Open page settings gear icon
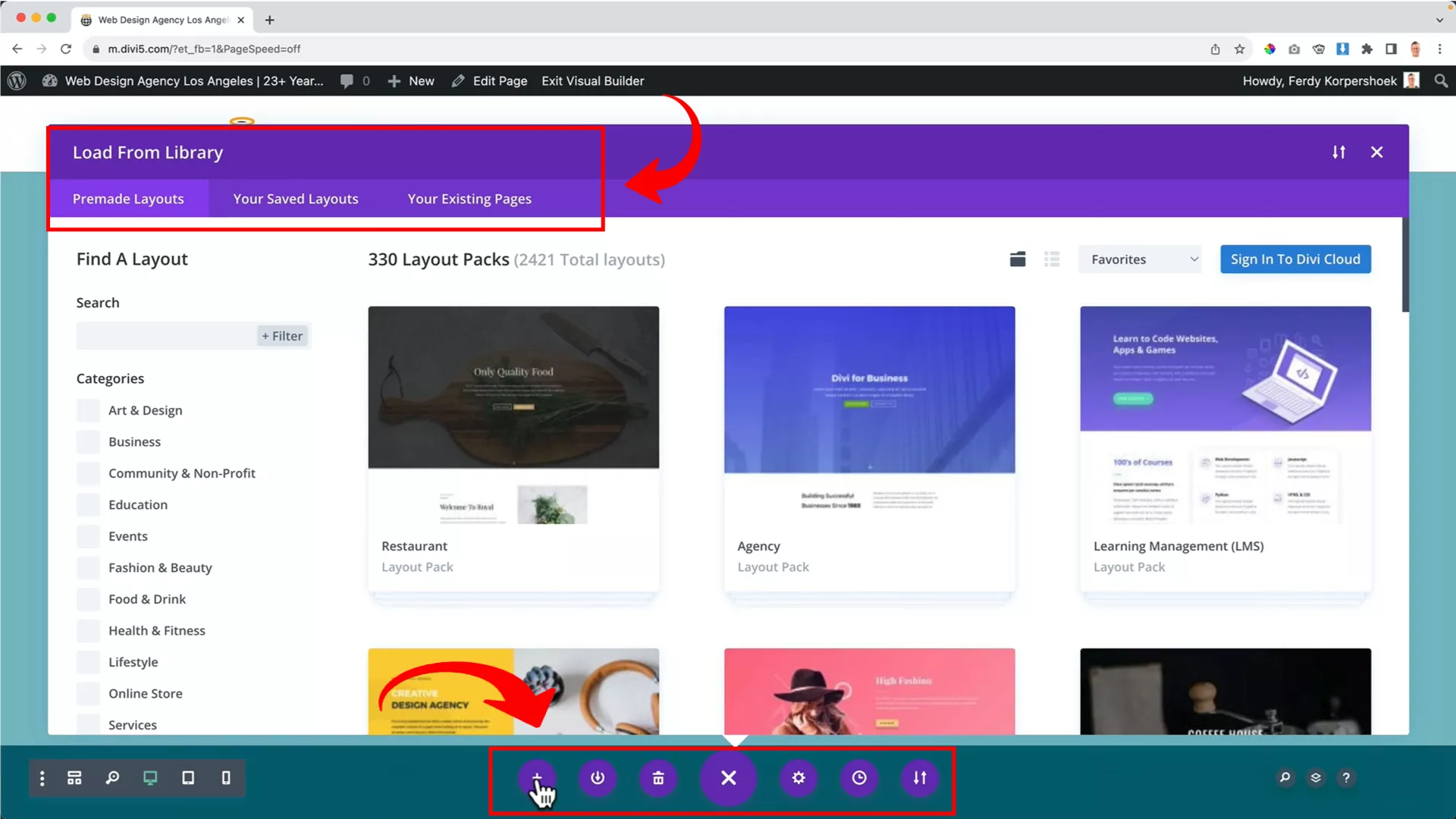Viewport: 1456px width, 819px height. [799, 777]
